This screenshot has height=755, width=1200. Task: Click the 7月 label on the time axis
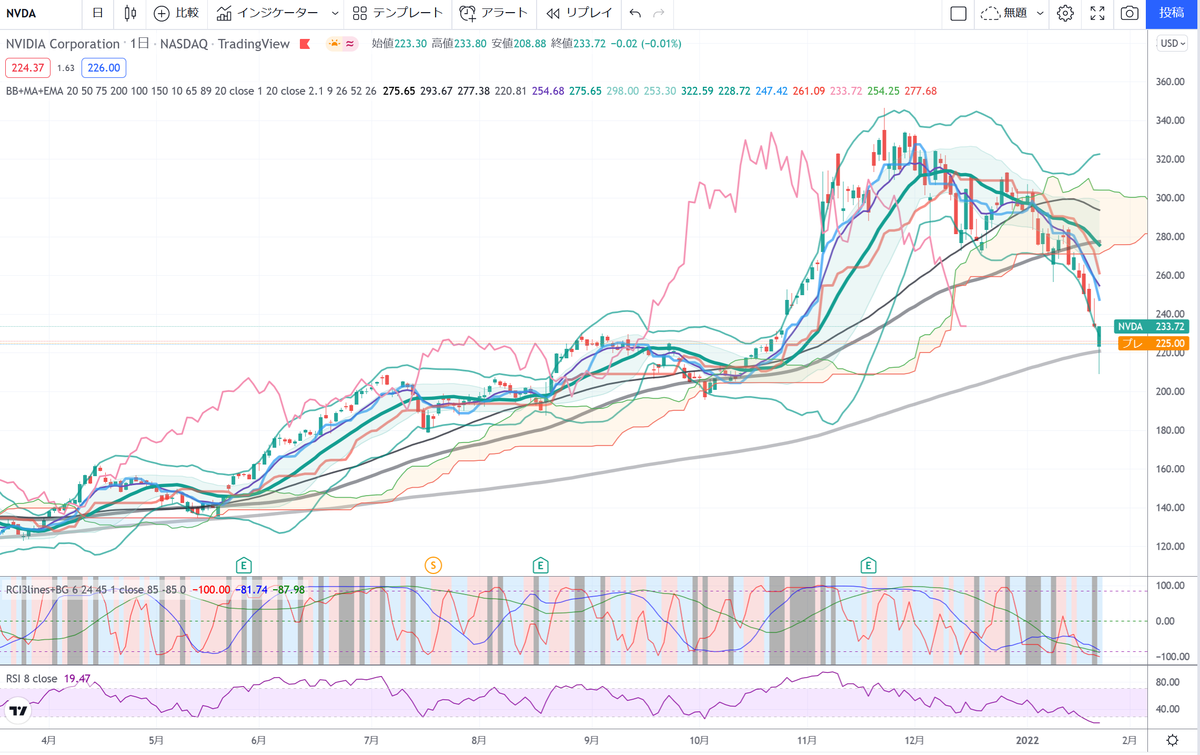point(371,741)
